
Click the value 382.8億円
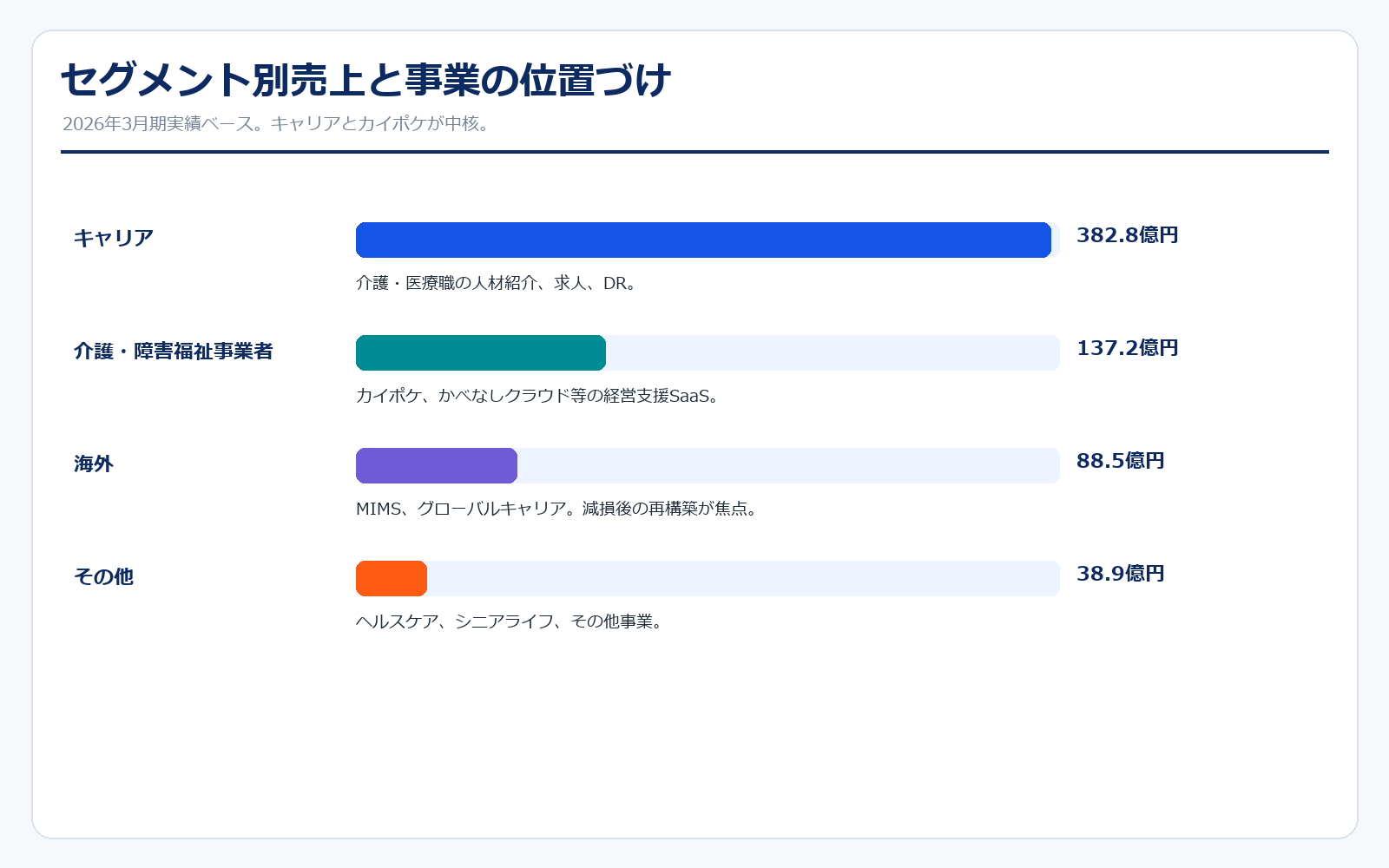tap(1128, 235)
